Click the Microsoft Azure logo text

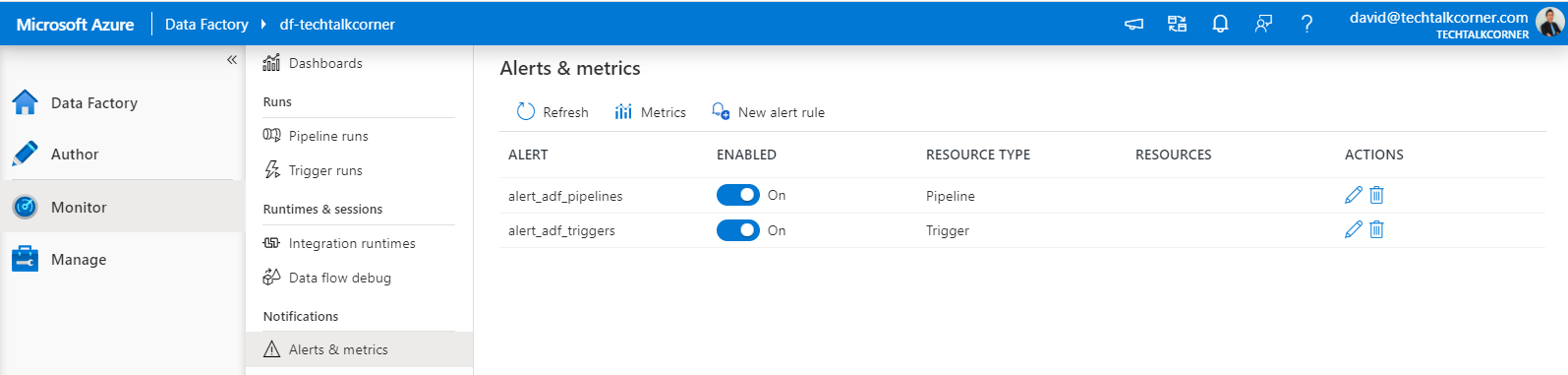[75, 24]
